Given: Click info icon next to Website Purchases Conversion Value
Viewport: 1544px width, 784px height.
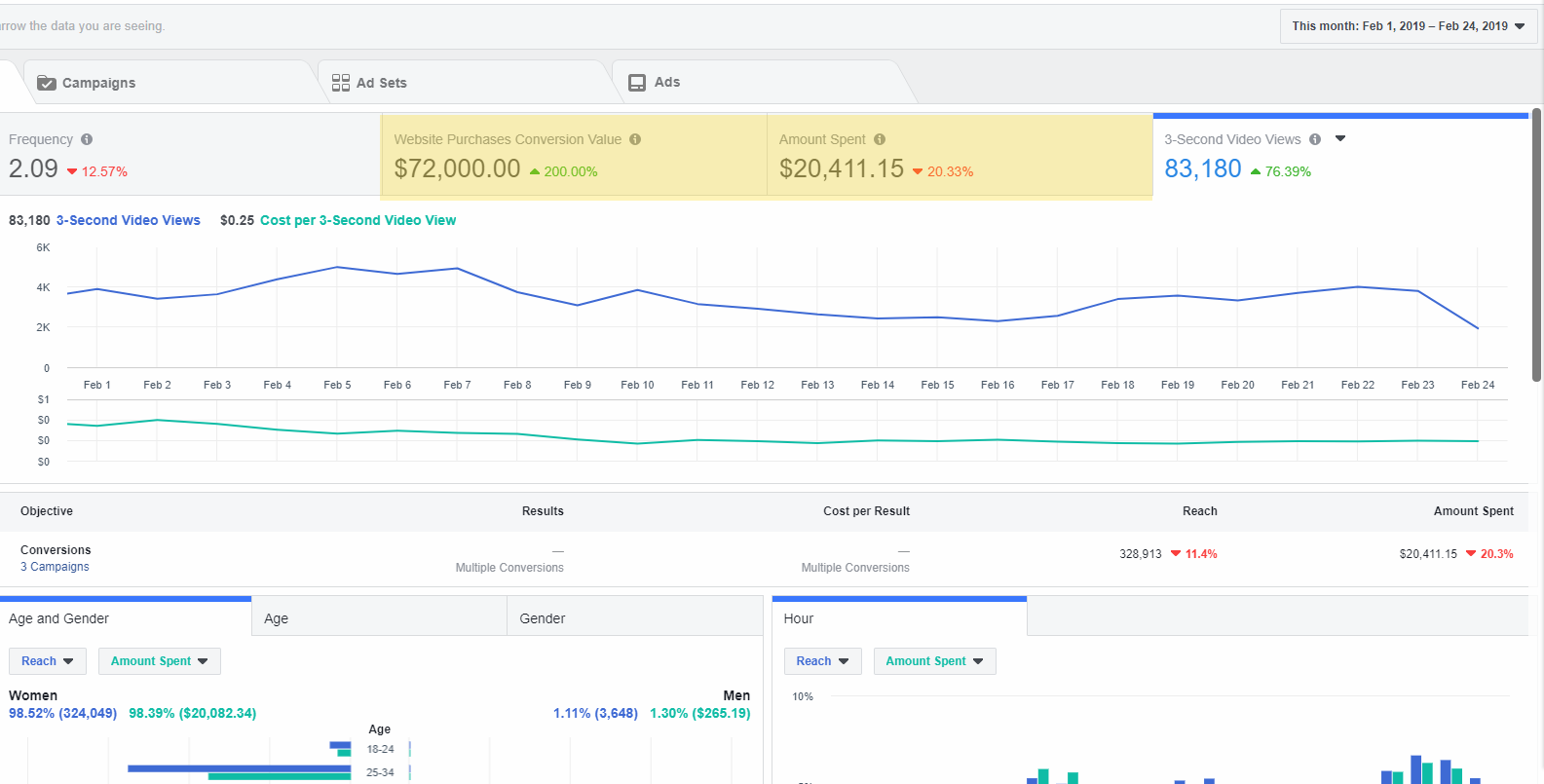Looking at the screenshot, I should point(635,139).
